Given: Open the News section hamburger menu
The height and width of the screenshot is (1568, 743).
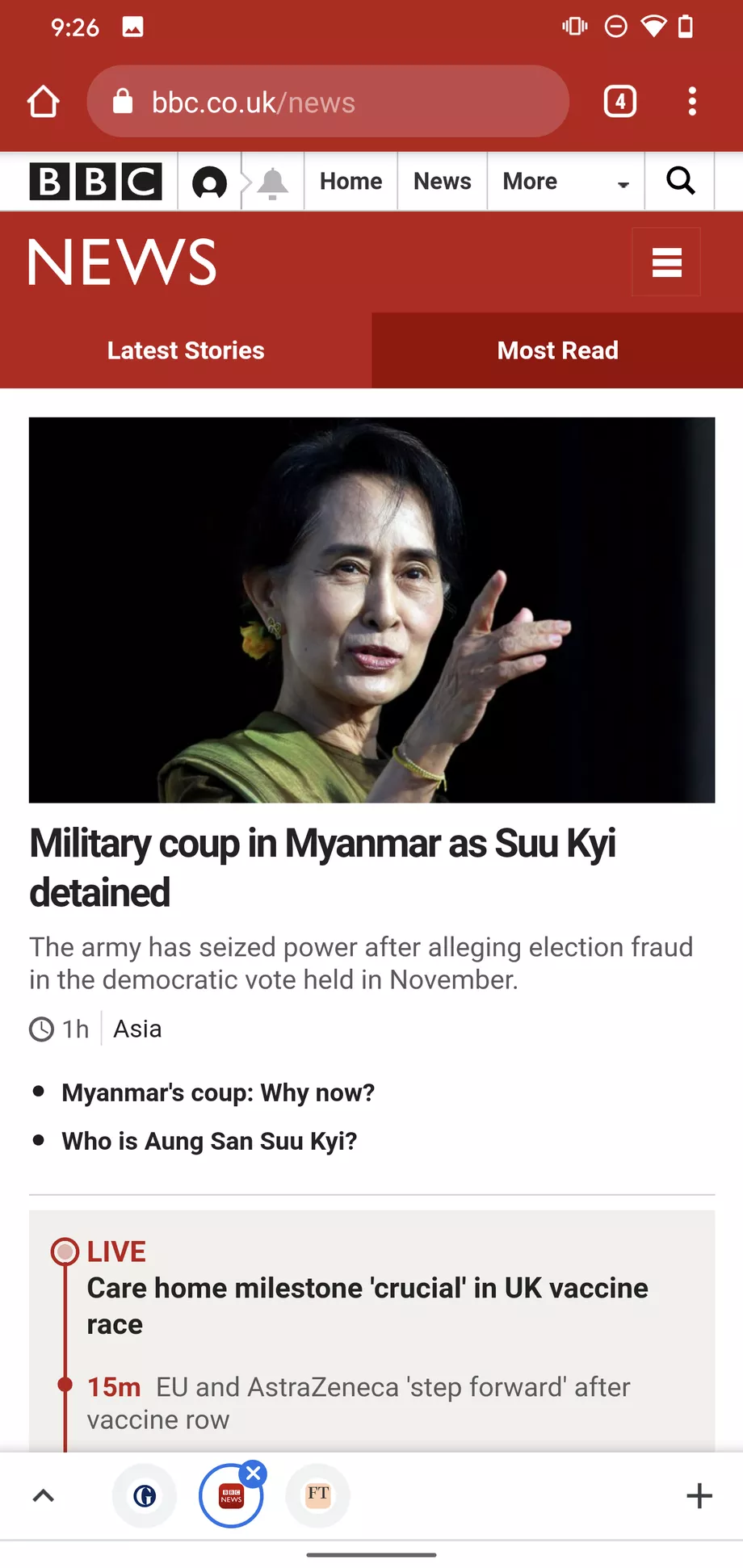Looking at the screenshot, I should tap(666, 262).
